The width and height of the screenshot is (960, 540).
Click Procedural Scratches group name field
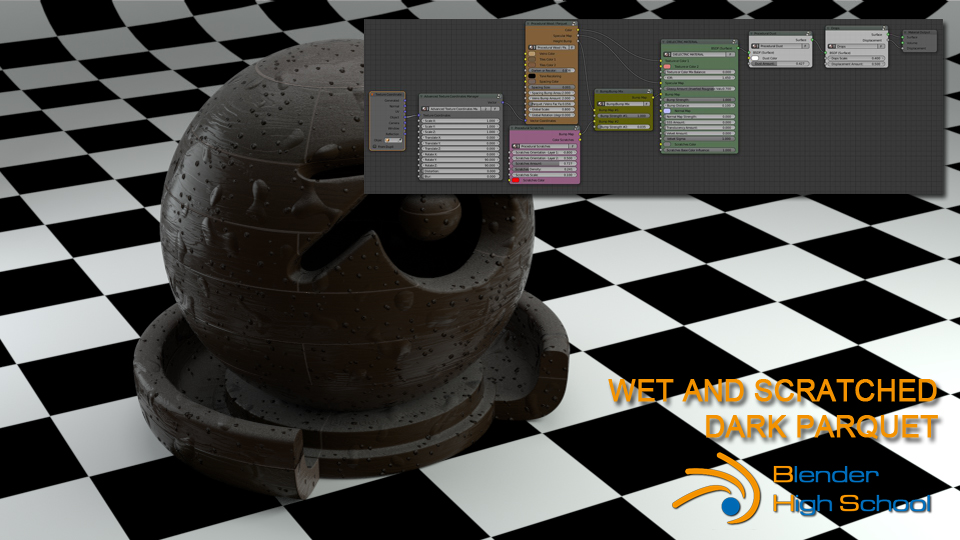pyautogui.click(x=544, y=146)
